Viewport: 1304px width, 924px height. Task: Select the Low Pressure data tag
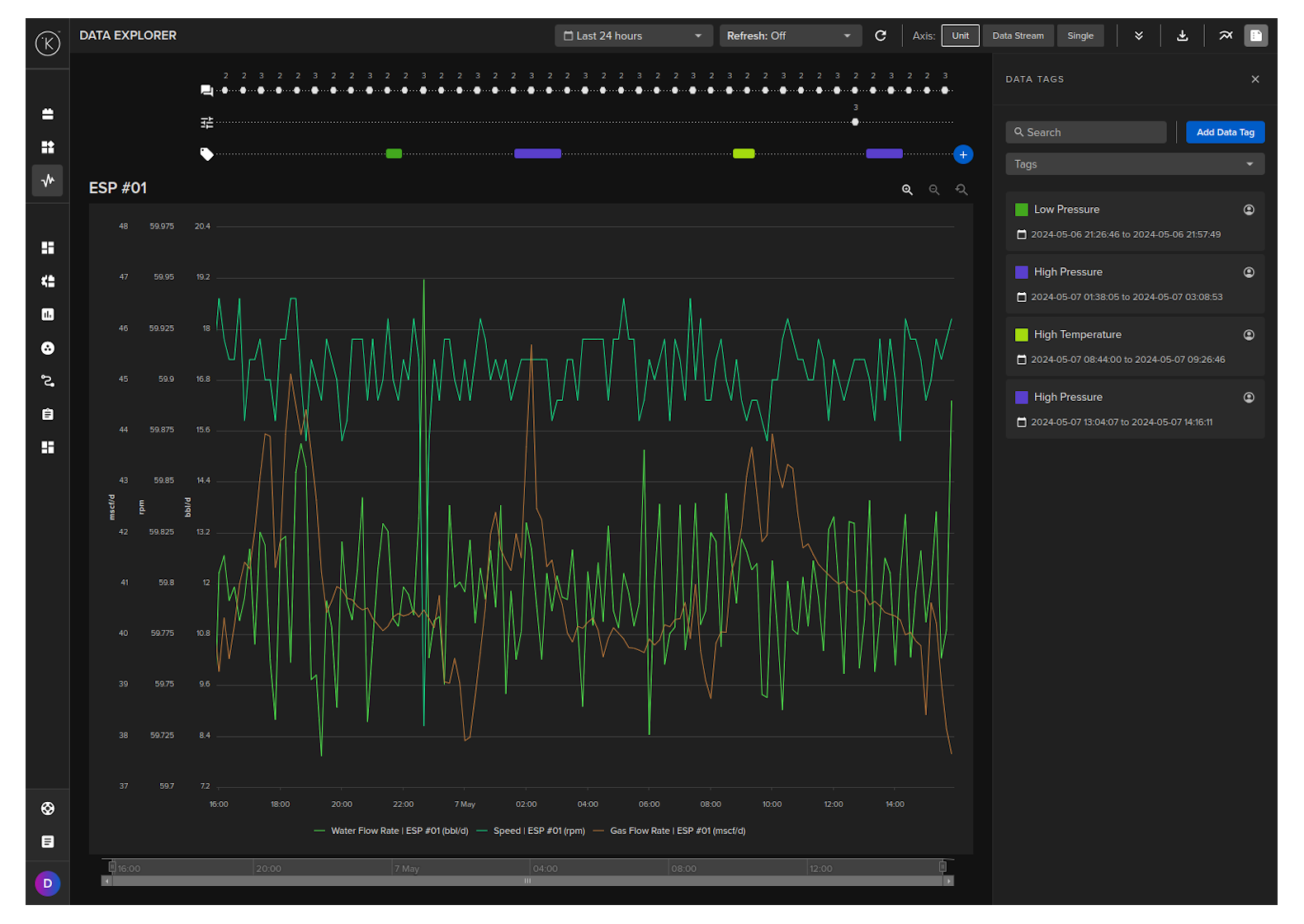[x=1066, y=210]
